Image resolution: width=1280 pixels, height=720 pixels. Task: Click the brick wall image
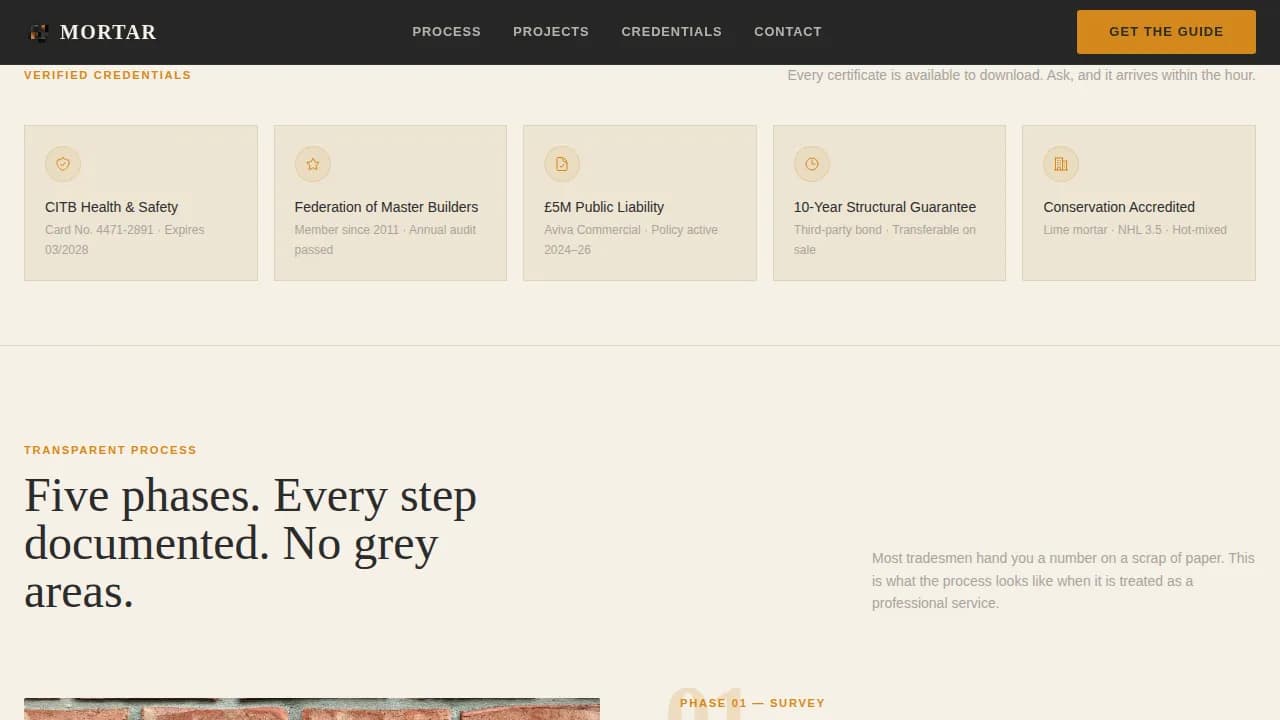[x=312, y=709]
